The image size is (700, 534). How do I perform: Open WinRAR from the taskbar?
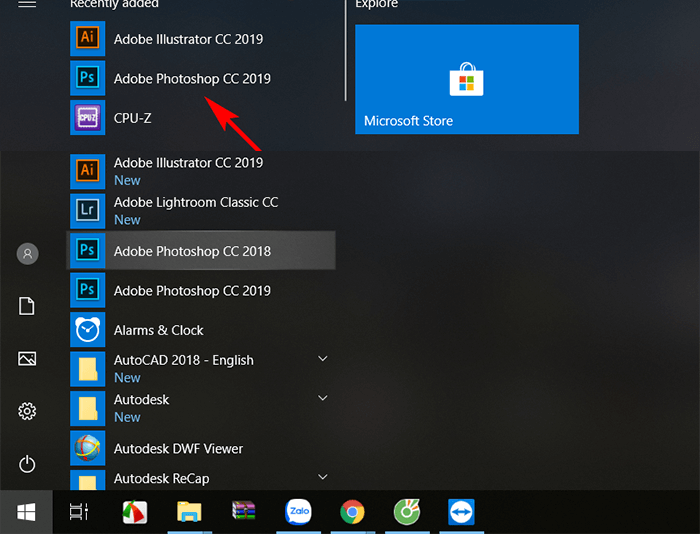pyautogui.click(x=244, y=512)
